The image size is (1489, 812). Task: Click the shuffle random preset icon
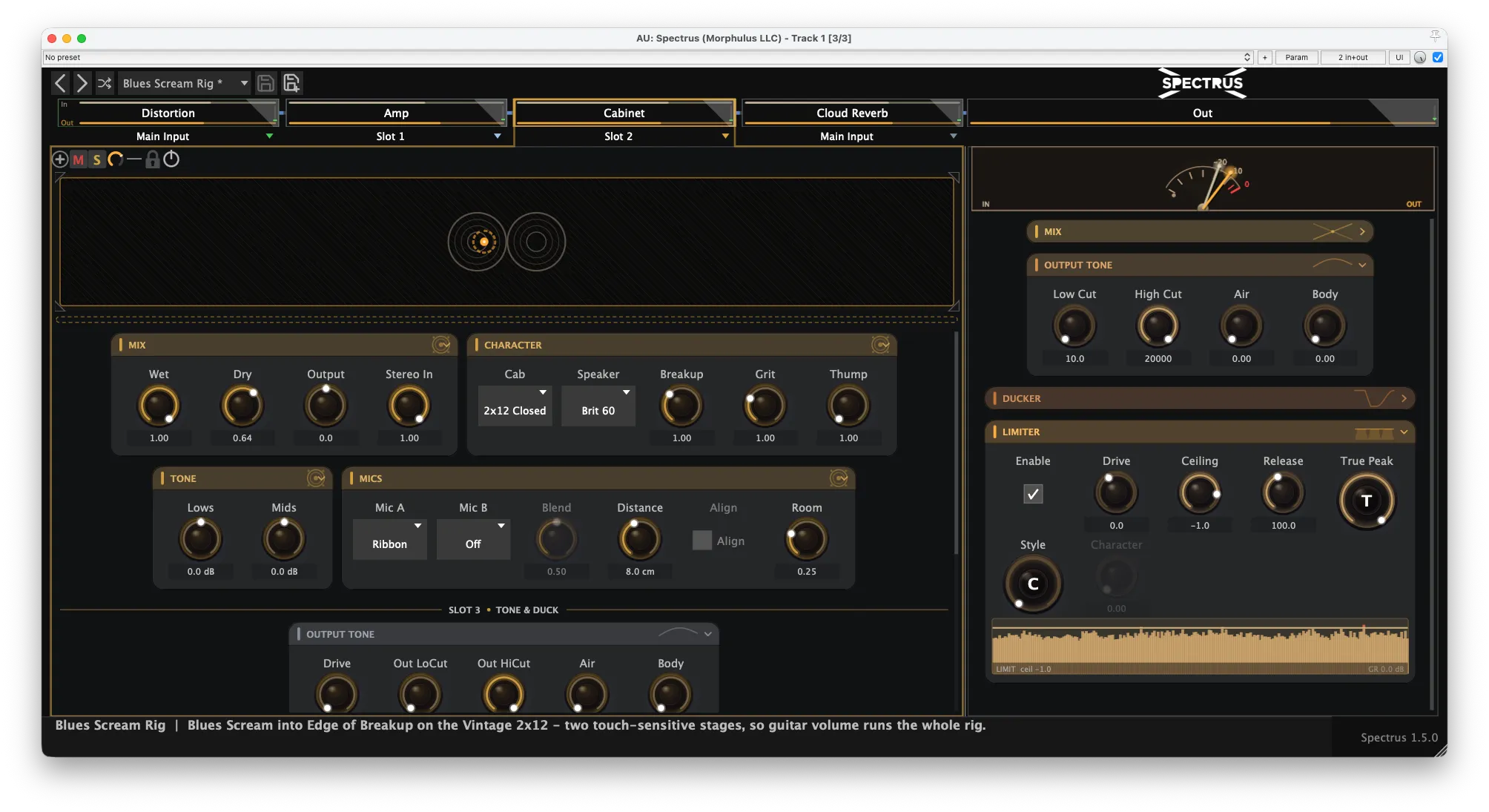[105, 83]
